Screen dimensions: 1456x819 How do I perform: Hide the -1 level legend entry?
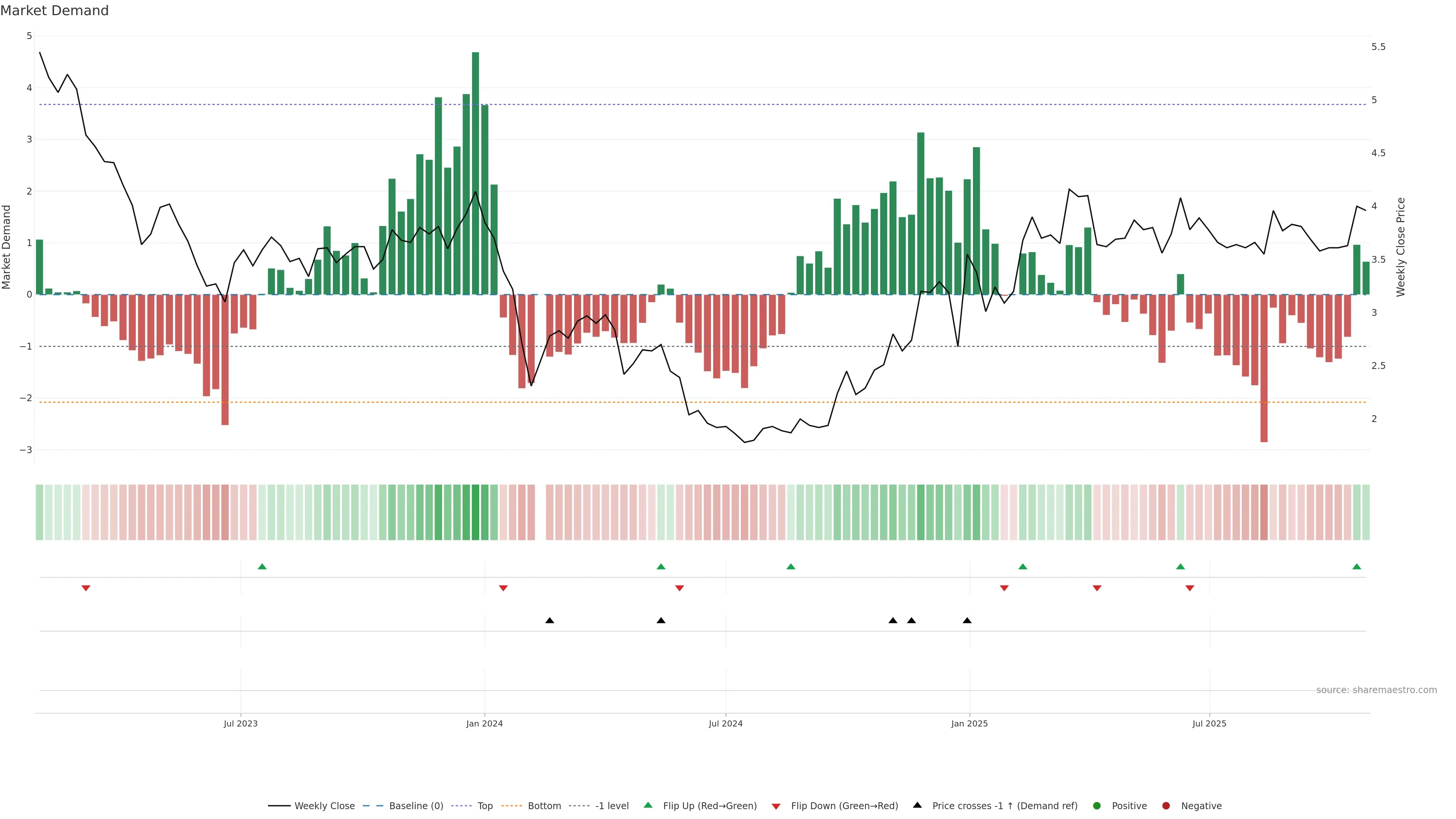tap(612, 805)
